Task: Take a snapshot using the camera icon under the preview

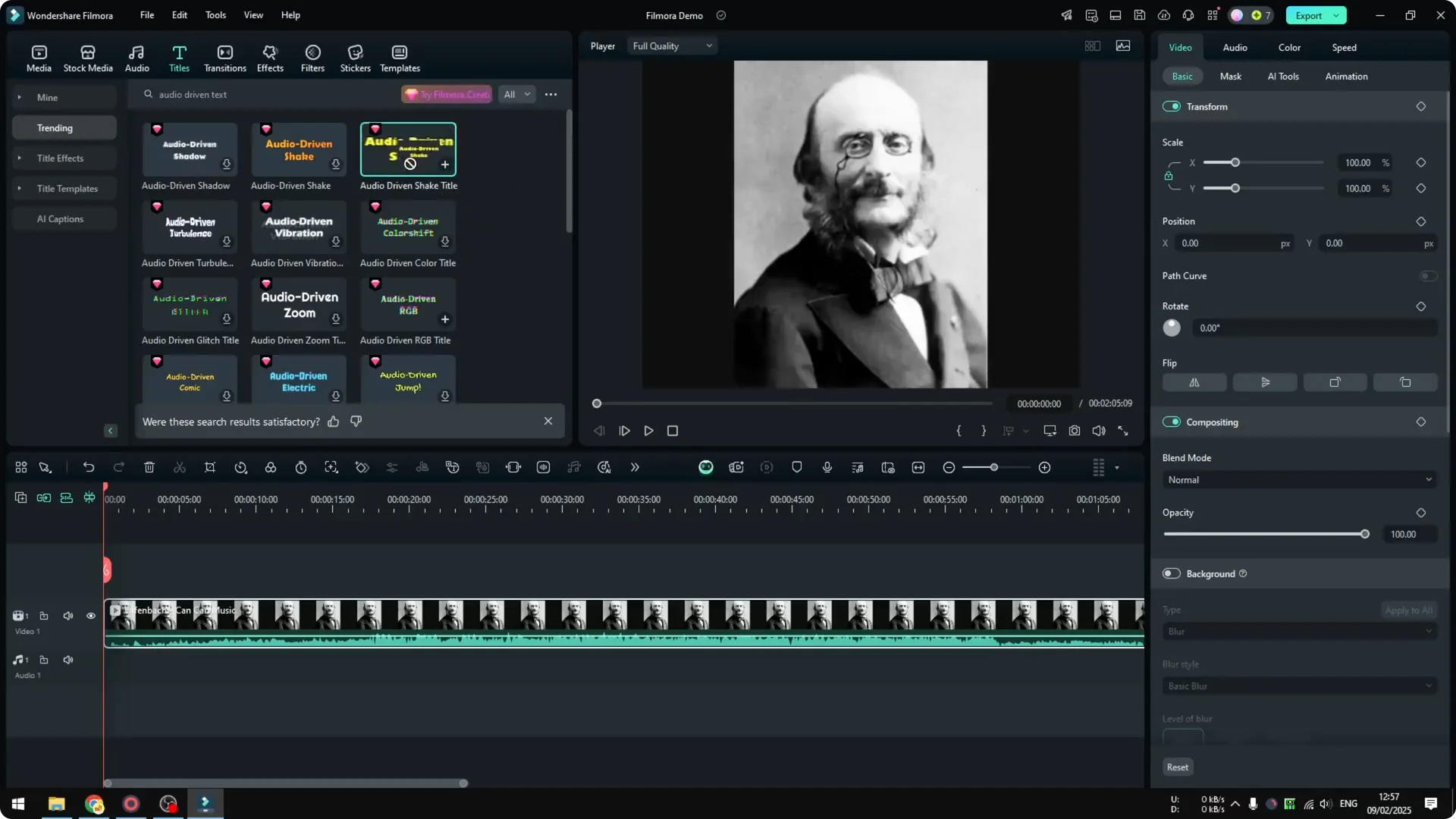Action: tap(1074, 430)
